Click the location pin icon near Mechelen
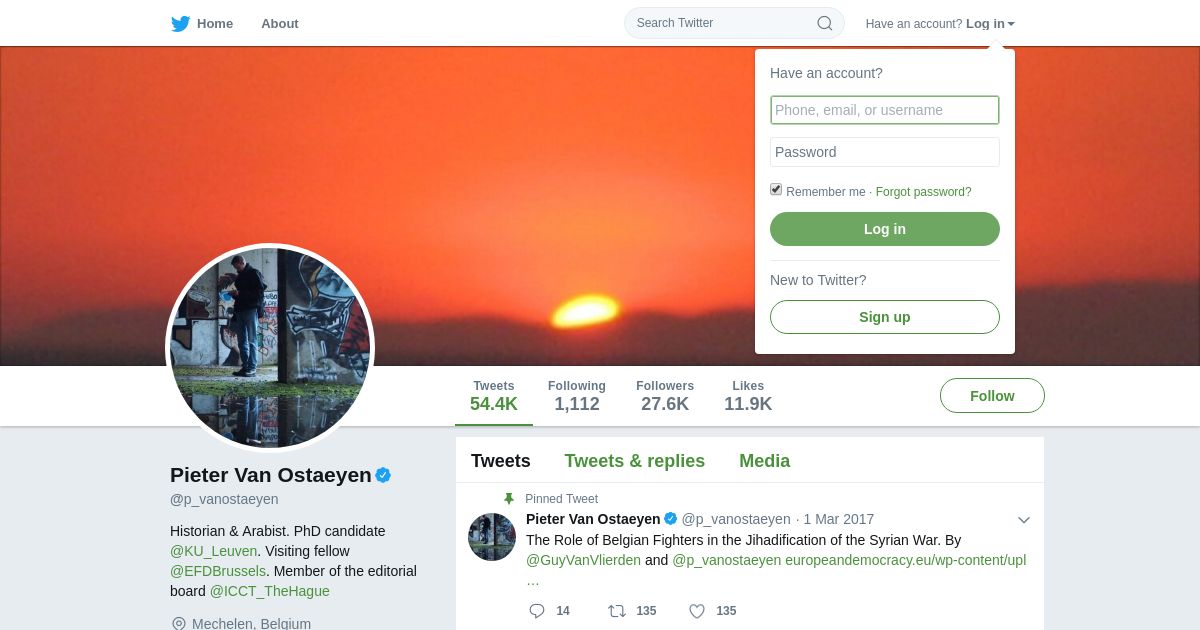1200x630 pixels. 179,624
